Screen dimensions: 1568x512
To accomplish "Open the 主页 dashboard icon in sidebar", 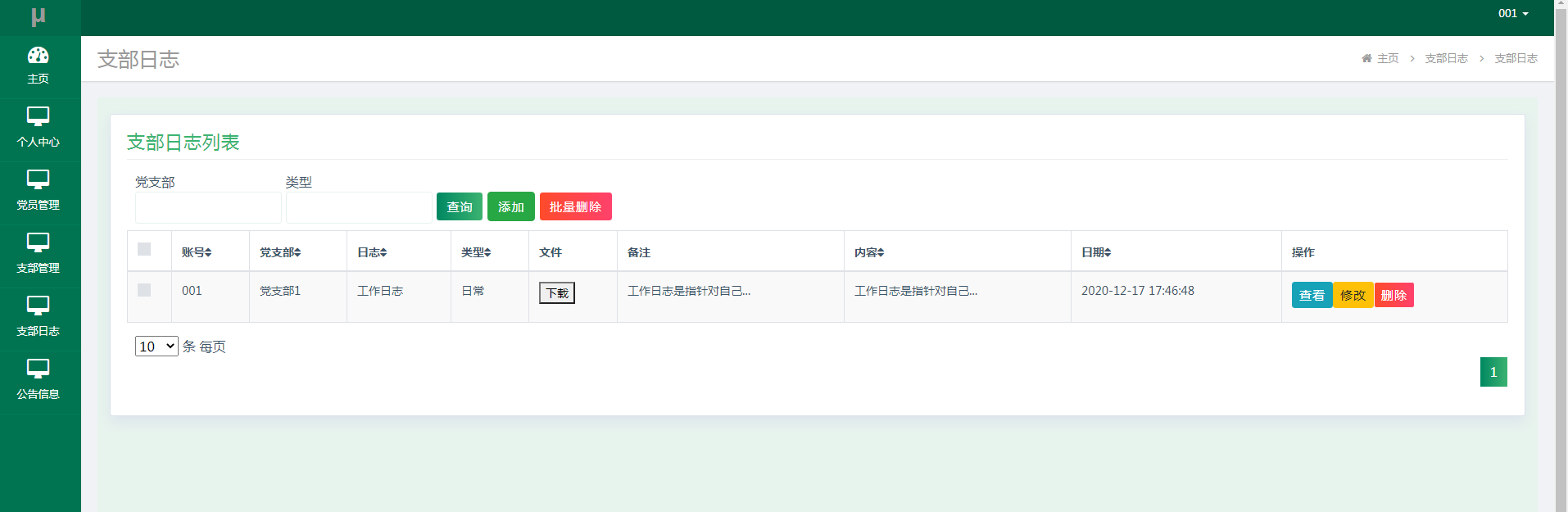I will pyautogui.click(x=38, y=56).
